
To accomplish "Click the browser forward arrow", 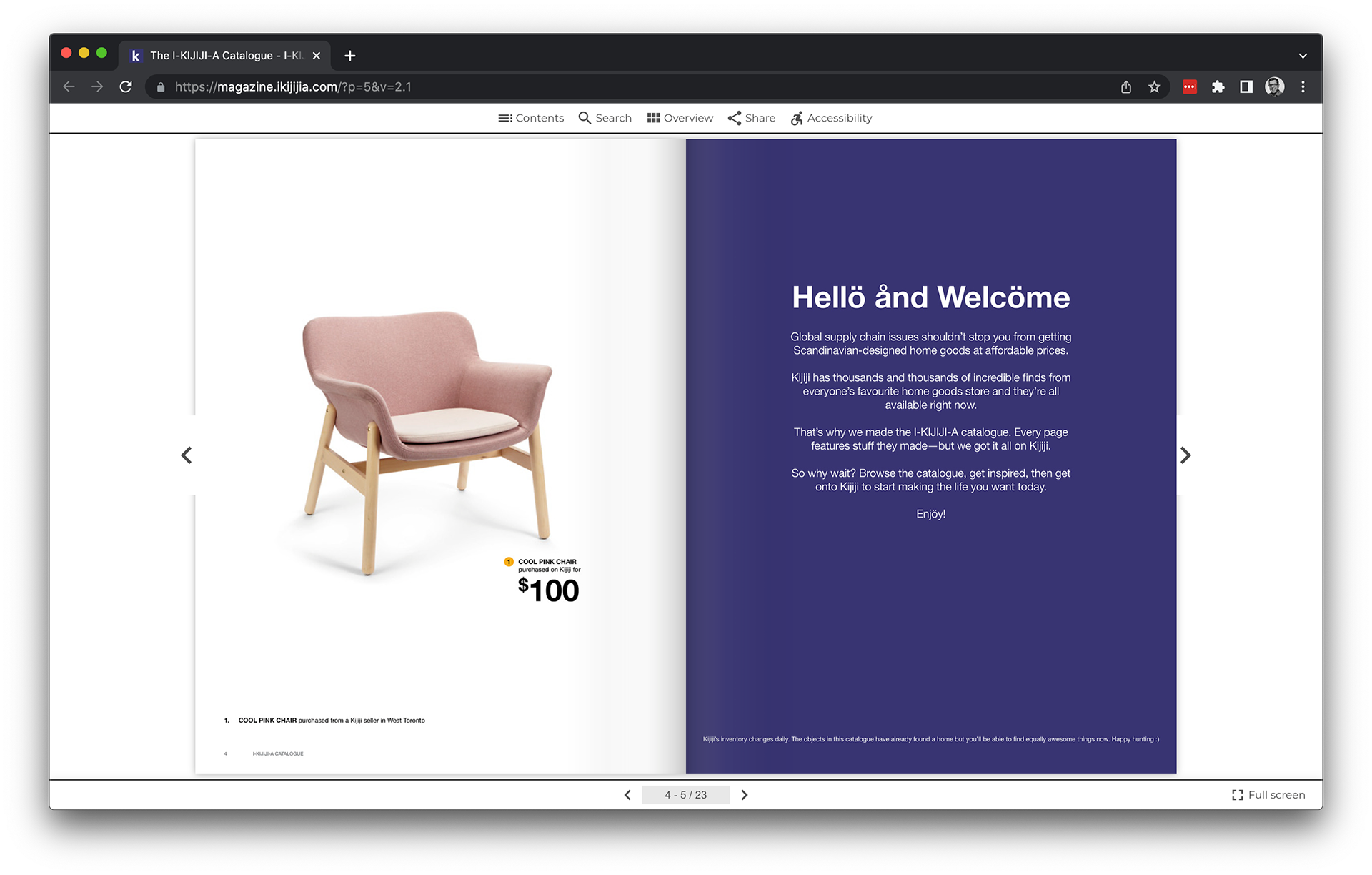I will (97, 87).
